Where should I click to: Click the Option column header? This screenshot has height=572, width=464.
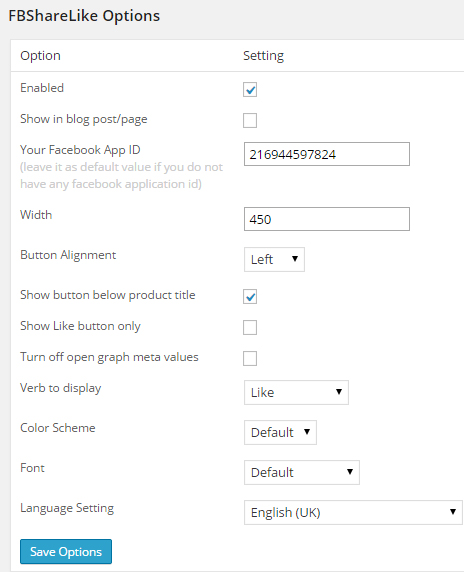tap(40, 55)
